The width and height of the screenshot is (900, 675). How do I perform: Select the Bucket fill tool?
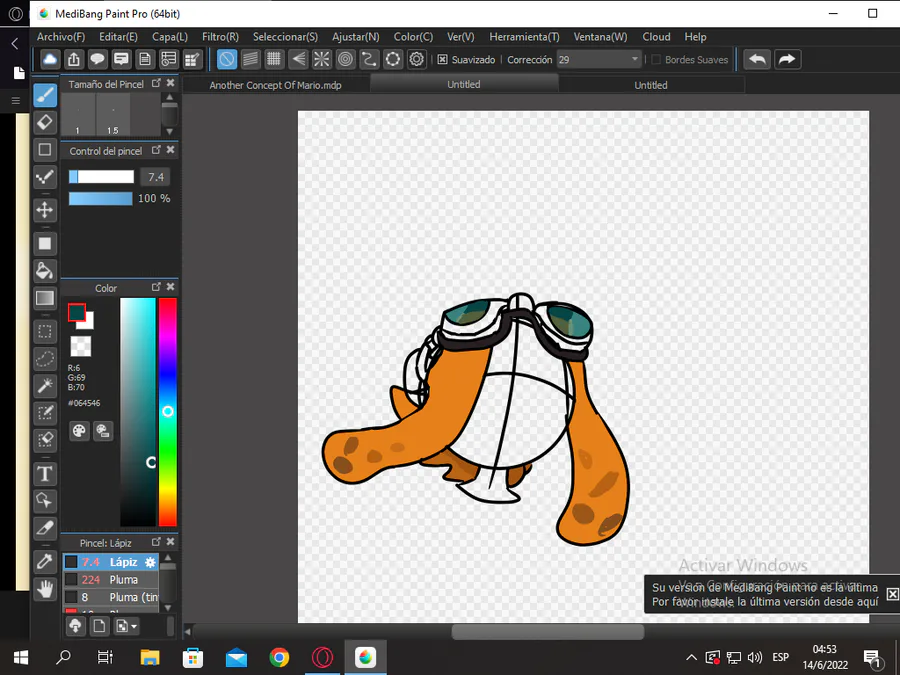tap(45, 270)
